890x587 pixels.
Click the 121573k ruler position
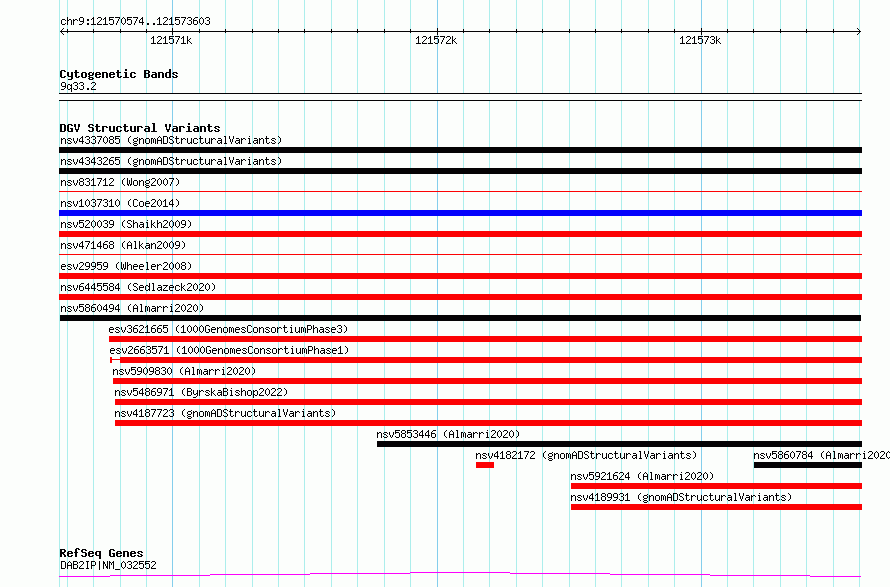(x=700, y=40)
